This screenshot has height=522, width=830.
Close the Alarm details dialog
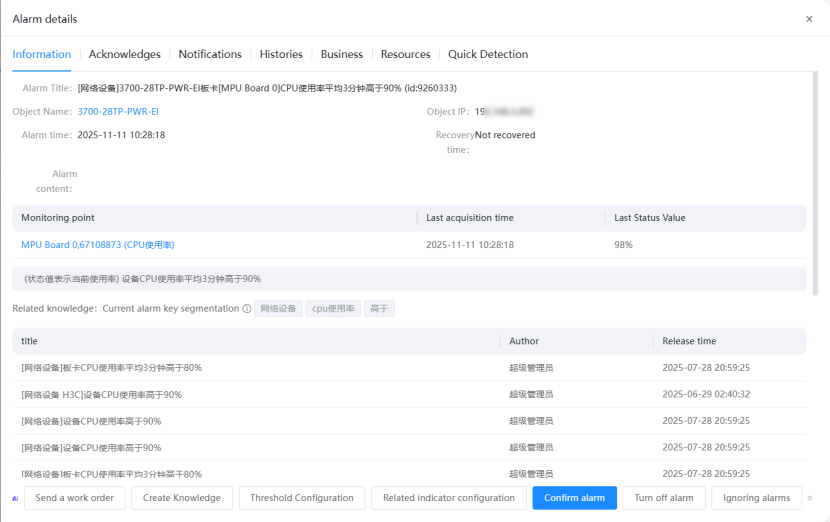(x=809, y=19)
